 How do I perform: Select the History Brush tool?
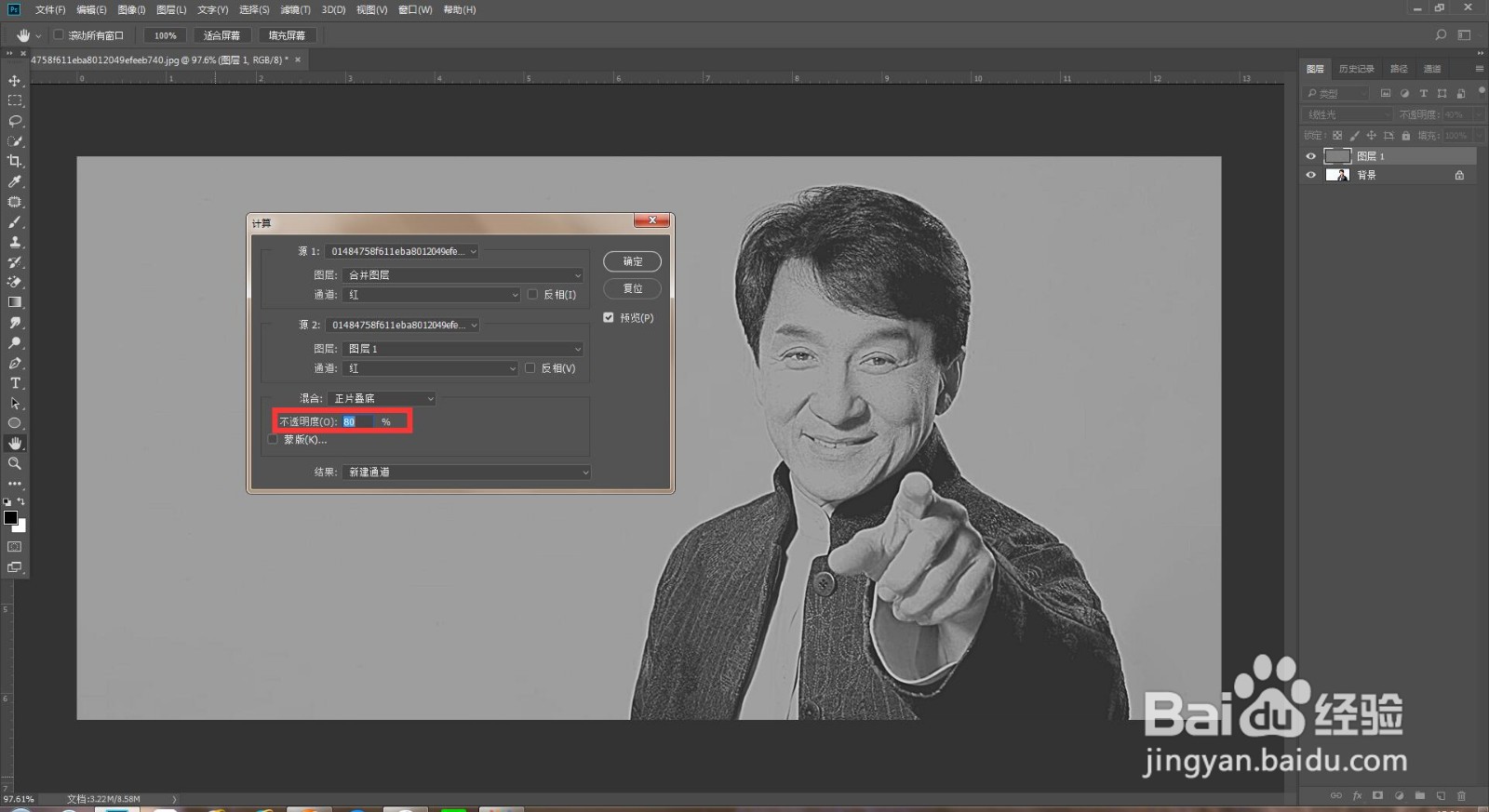click(15, 262)
